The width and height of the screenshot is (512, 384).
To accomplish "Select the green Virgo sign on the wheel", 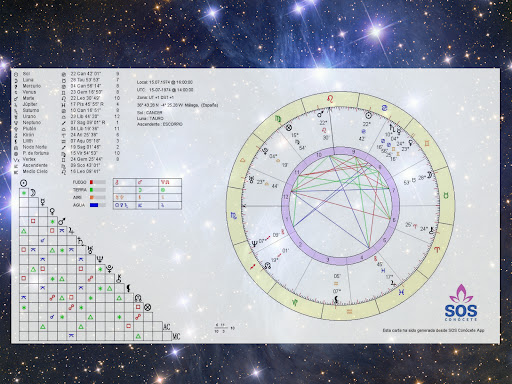I will (278, 118).
